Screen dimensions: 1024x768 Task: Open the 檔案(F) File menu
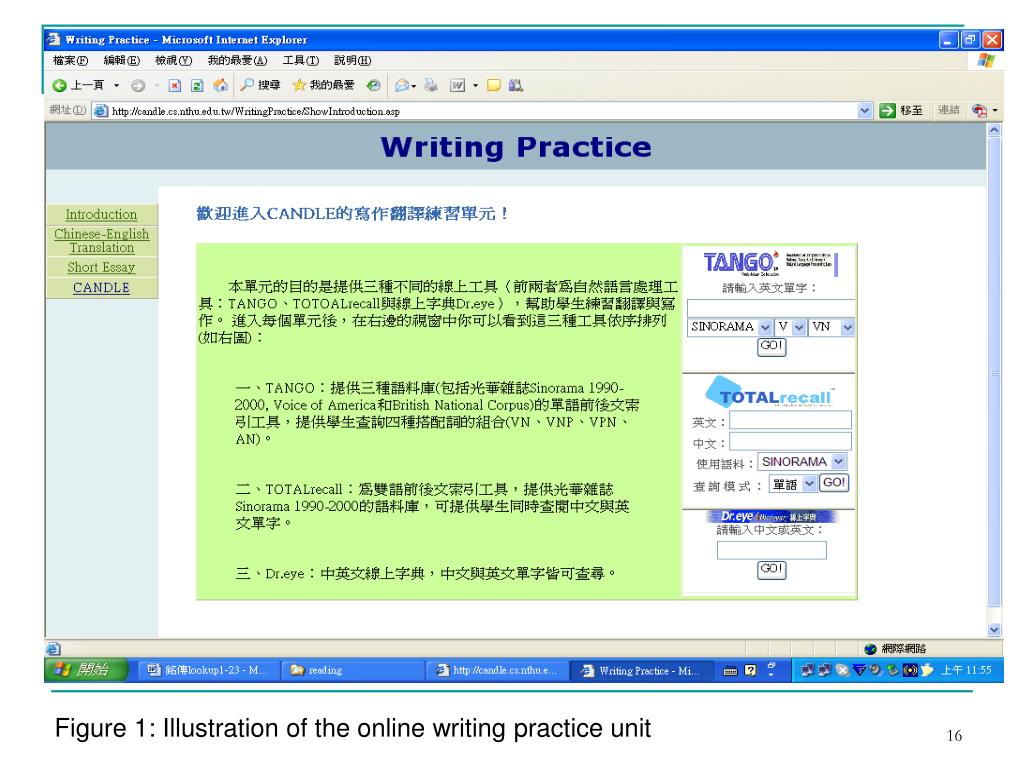point(71,61)
